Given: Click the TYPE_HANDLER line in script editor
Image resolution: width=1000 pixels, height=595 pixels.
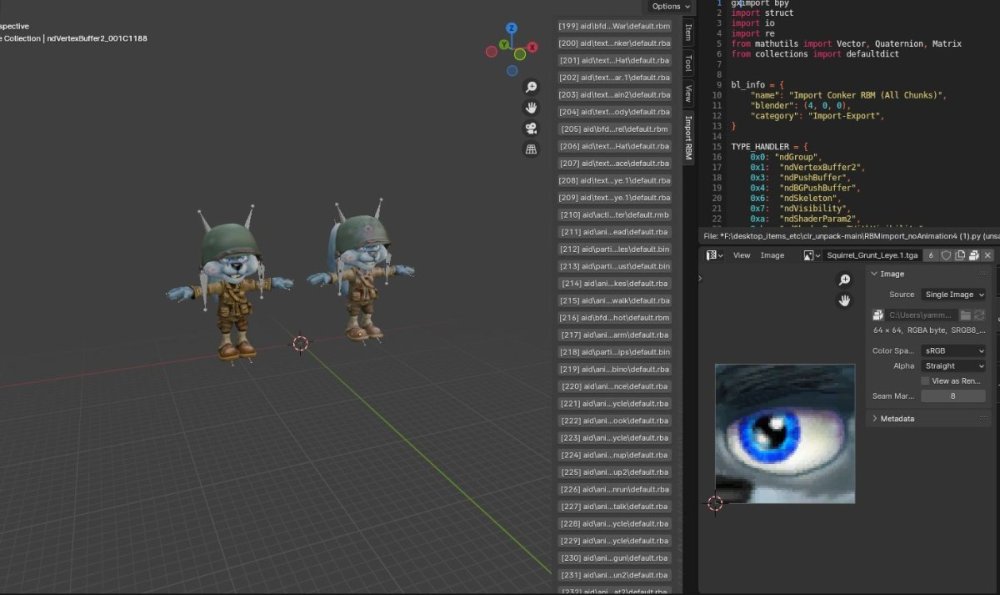Looking at the screenshot, I should pyautogui.click(x=769, y=147).
